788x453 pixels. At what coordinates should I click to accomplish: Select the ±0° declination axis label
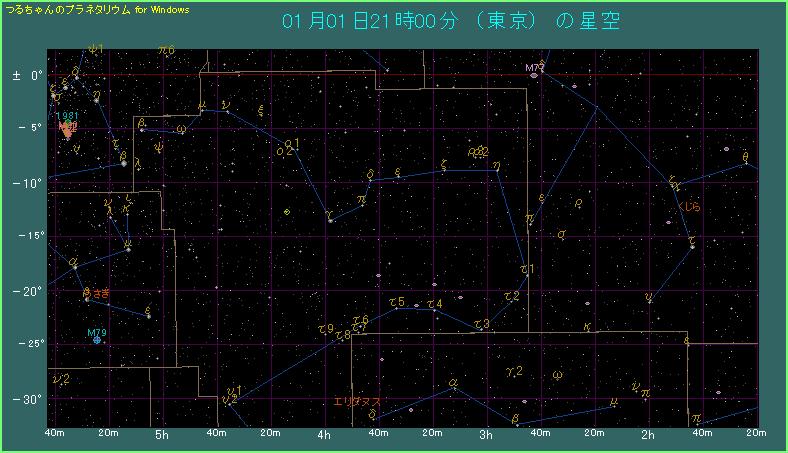[25, 75]
